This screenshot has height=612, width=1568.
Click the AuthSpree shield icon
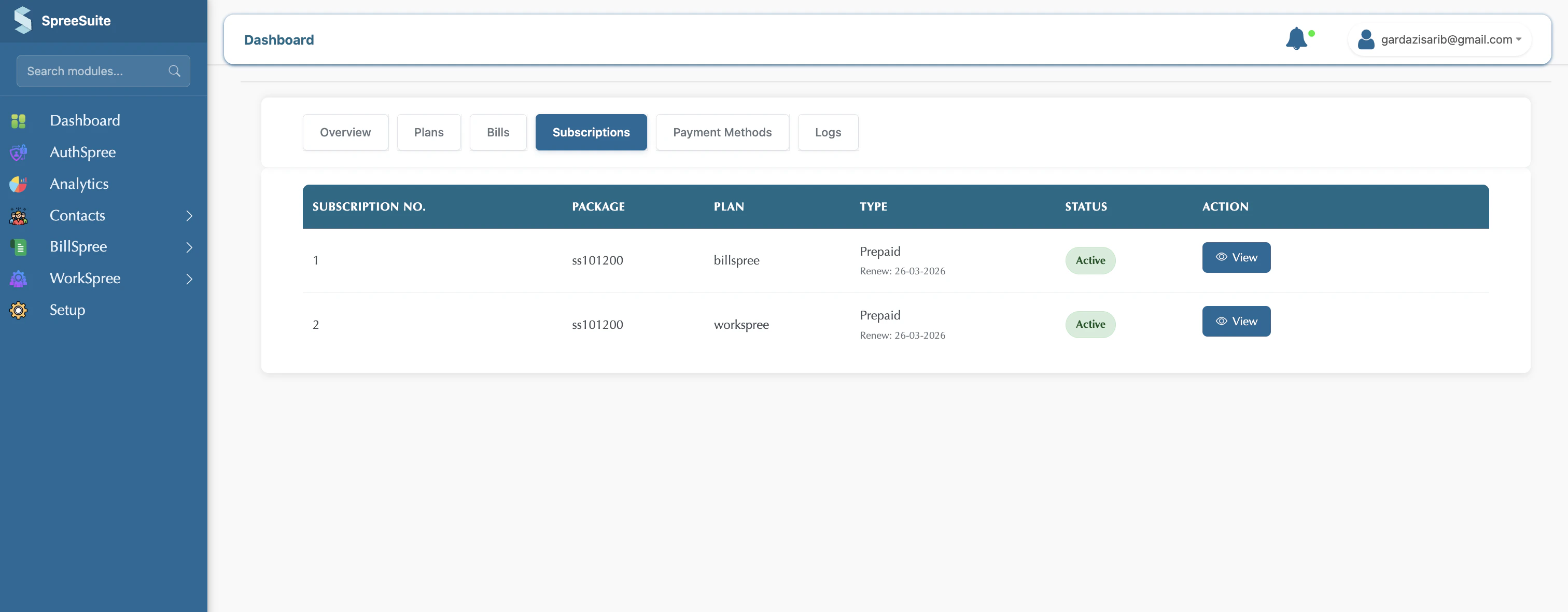[18, 152]
